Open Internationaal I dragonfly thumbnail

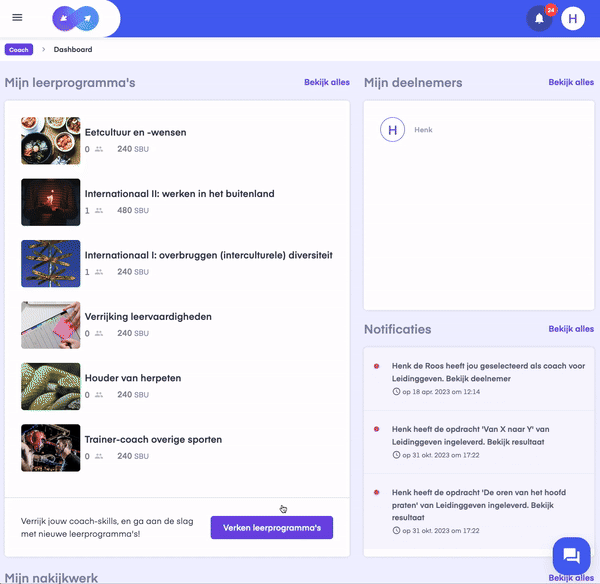(51, 264)
